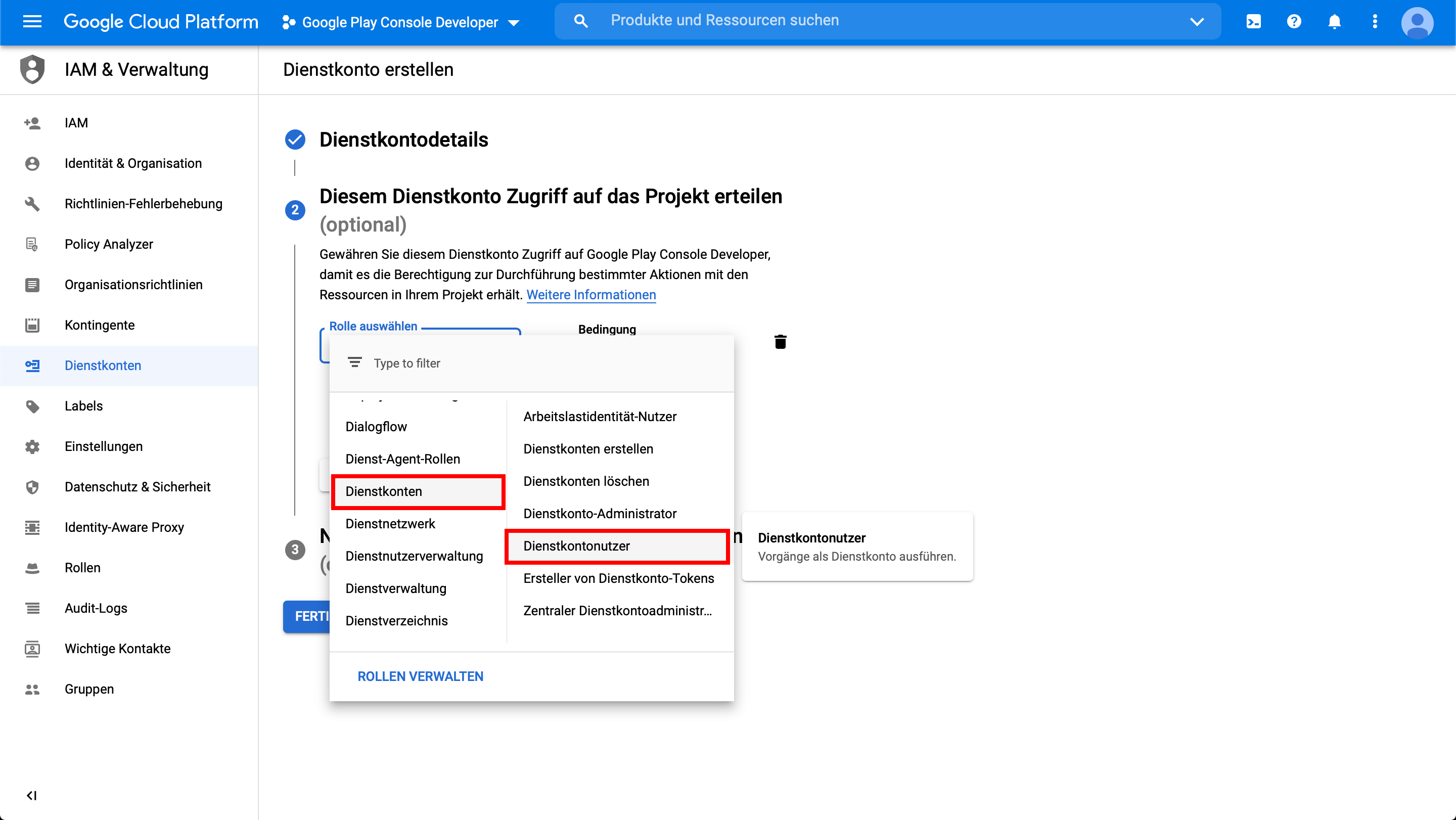Screen dimensions: 1456x820
Task: Open the Google Play Console Developer project selector
Action: coord(401,23)
